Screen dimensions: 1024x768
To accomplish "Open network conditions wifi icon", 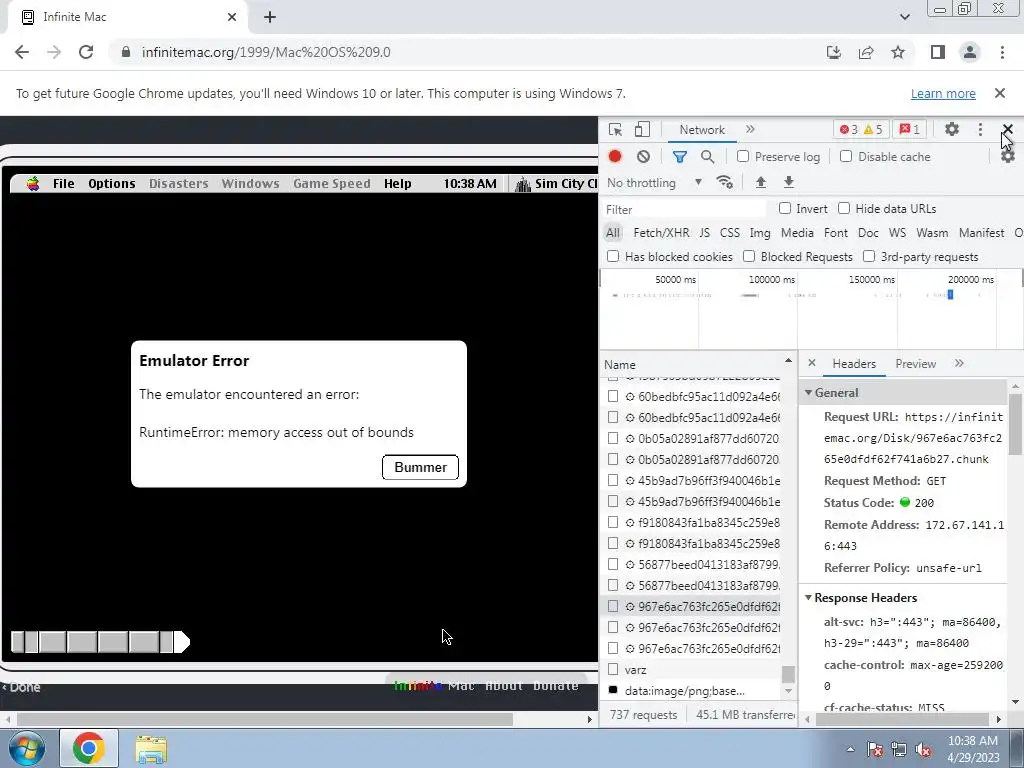I will click(724, 182).
